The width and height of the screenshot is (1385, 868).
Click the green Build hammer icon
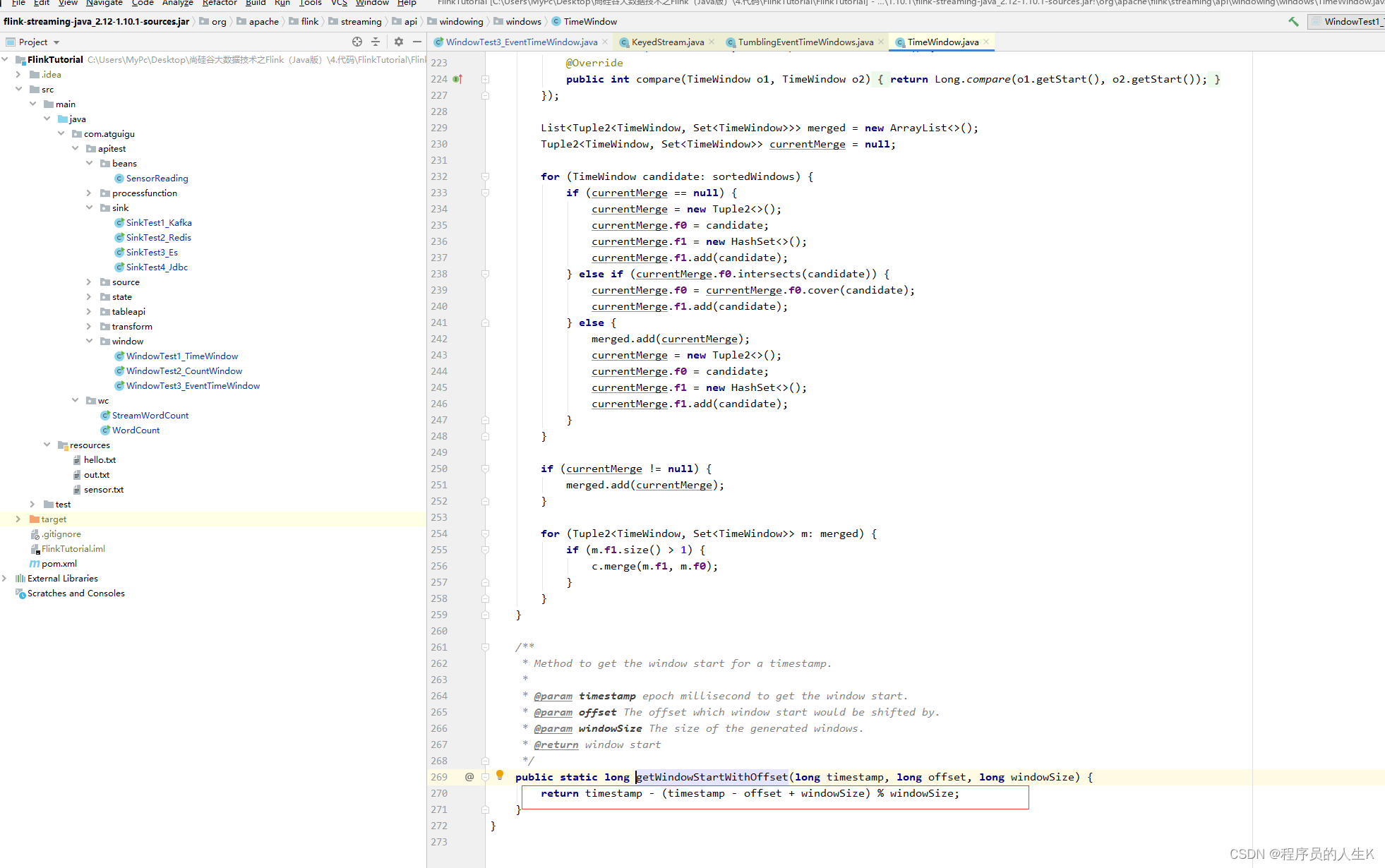pos(1293,22)
